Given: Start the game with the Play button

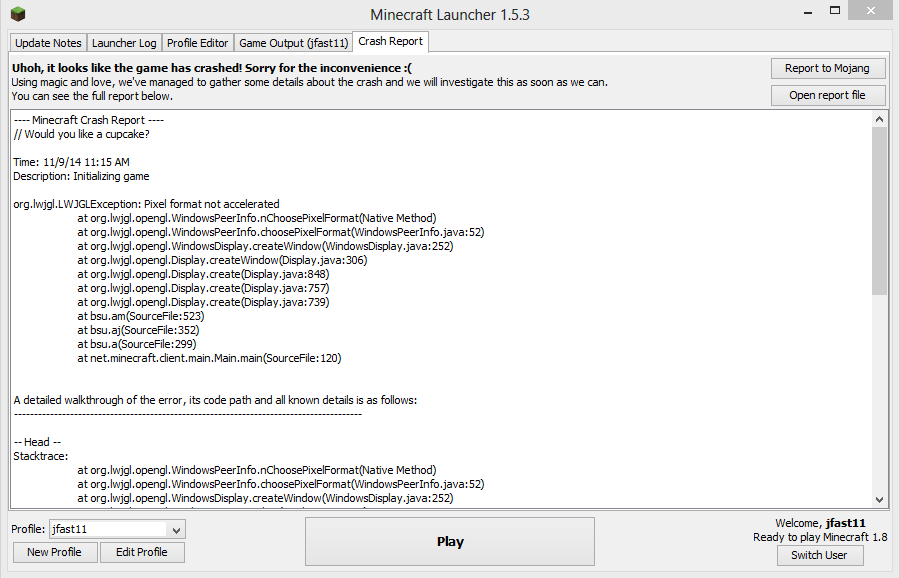Looking at the screenshot, I should coord(450,541).
